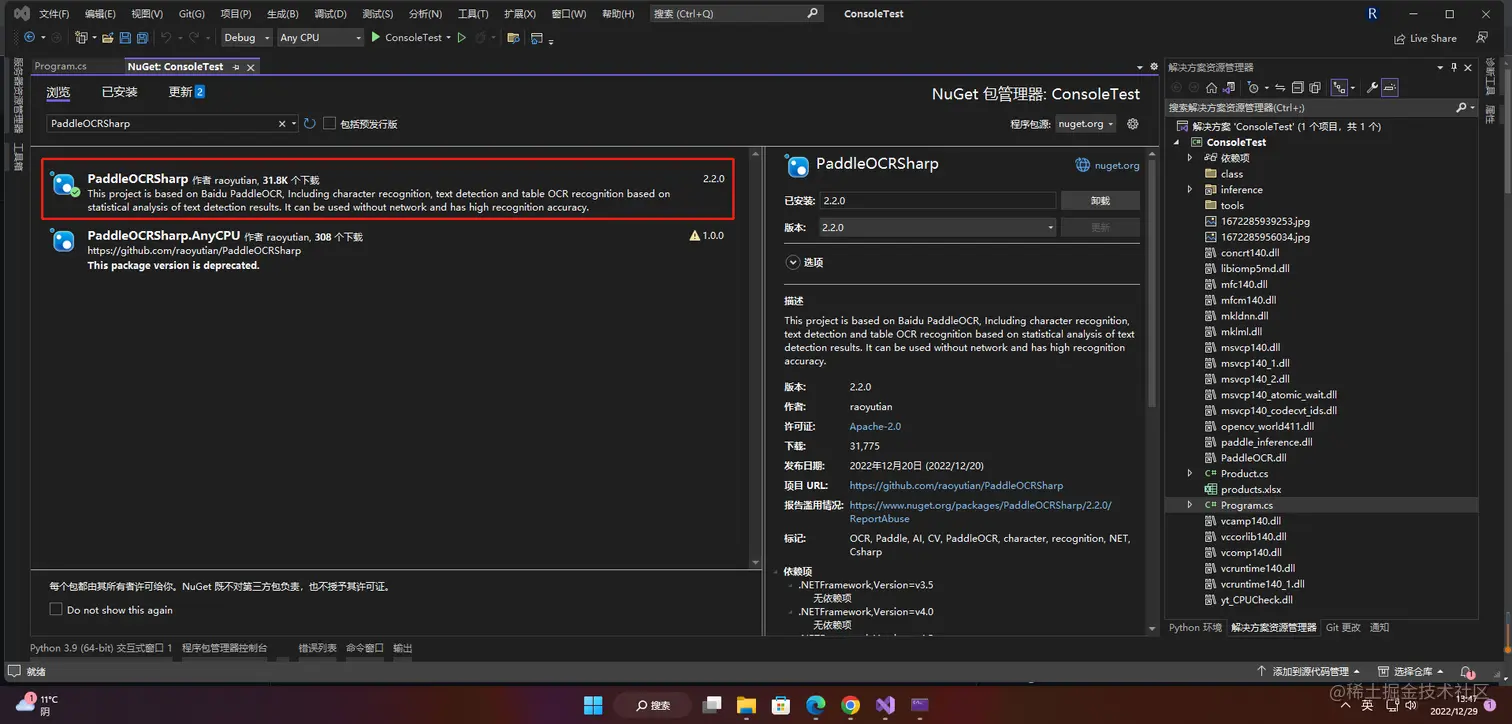Screen dimensions: 1512x724
Task: Check the Do not show this again box
Action: [56, 610]
